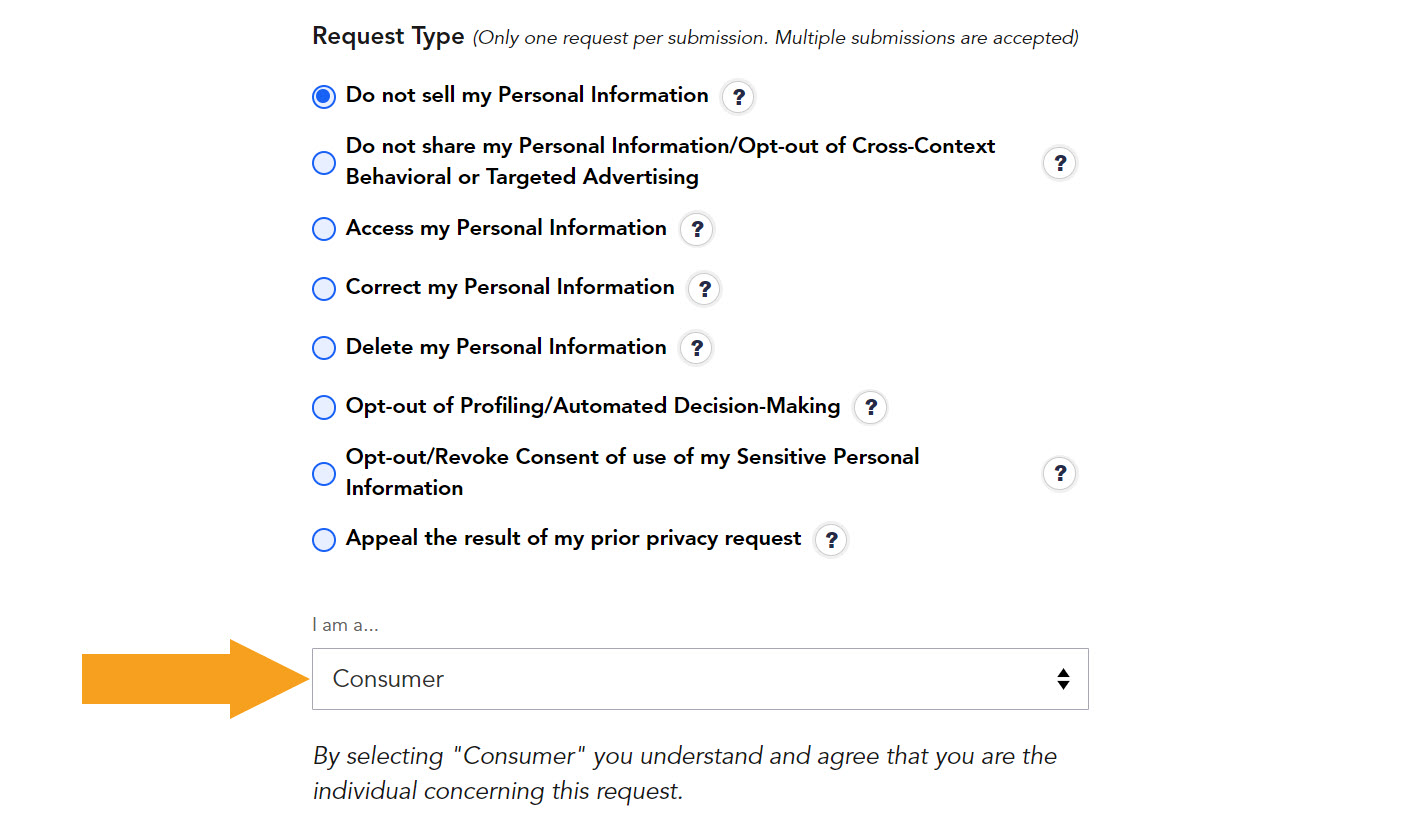Show help for Correct my Personal Information
The height and width of the screenshot is (820, 1412).
pyautogui.click(x=705, y=289)
